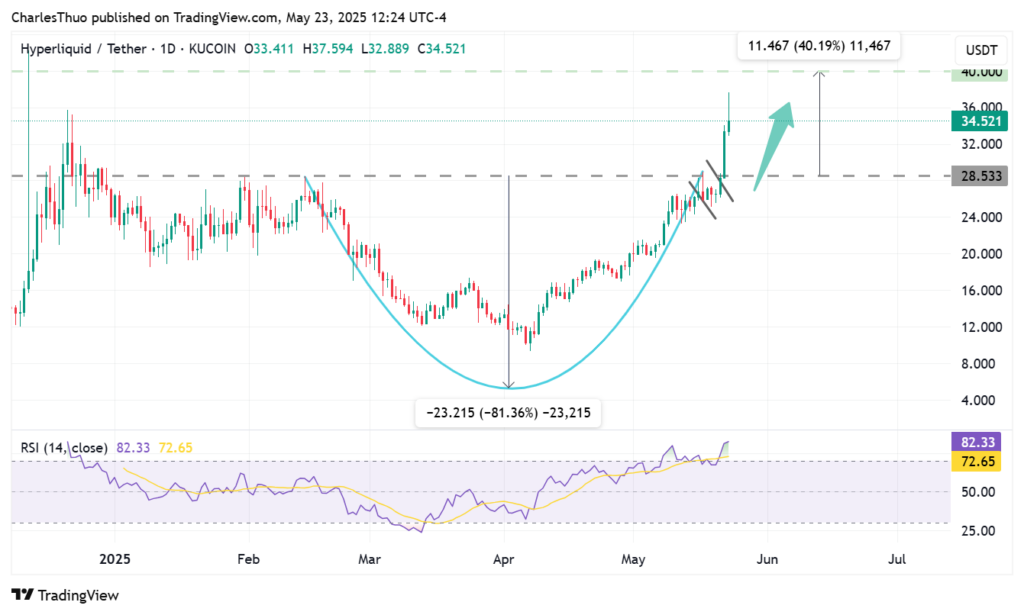Open the USDT currency selector
Image resolution: width=1024 pixels, height=615 pixels.
[975, 50]
